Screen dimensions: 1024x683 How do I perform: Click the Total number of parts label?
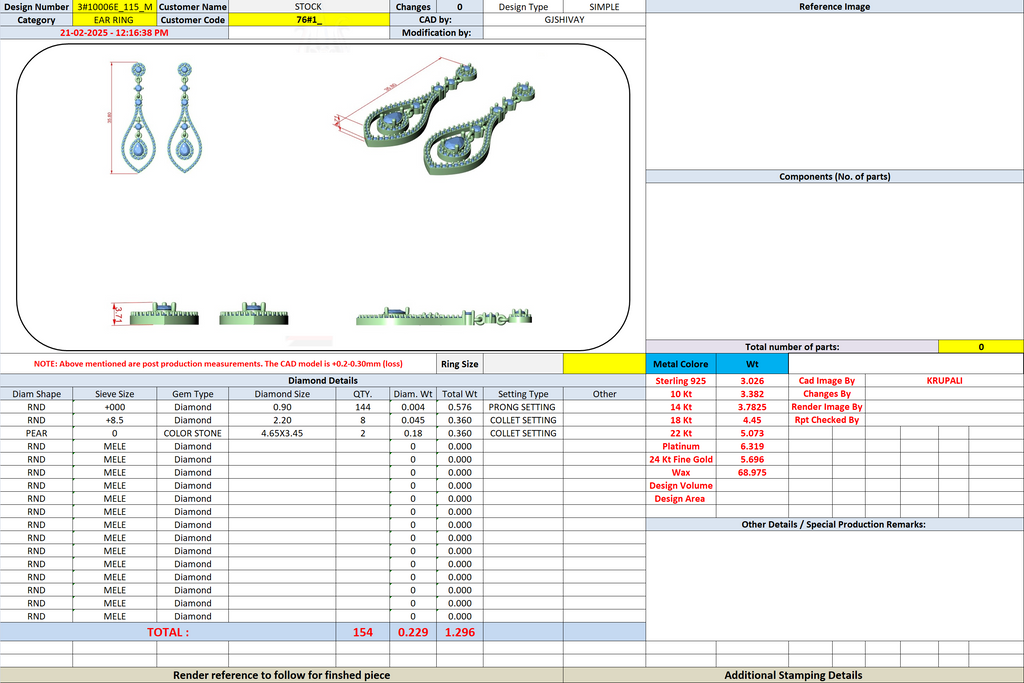(x=792, y=347)
